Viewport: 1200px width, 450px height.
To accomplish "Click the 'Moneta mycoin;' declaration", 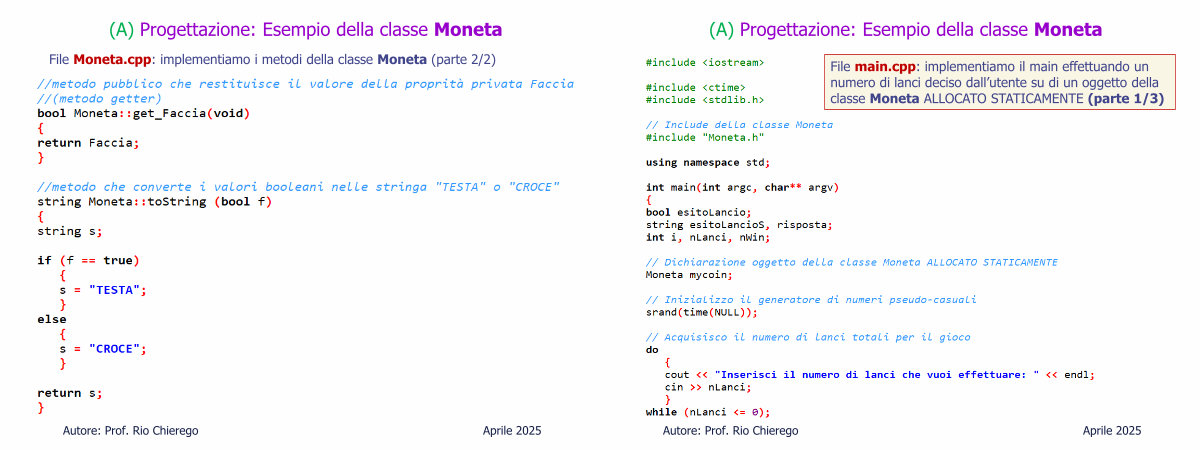I will pos(689,274).
